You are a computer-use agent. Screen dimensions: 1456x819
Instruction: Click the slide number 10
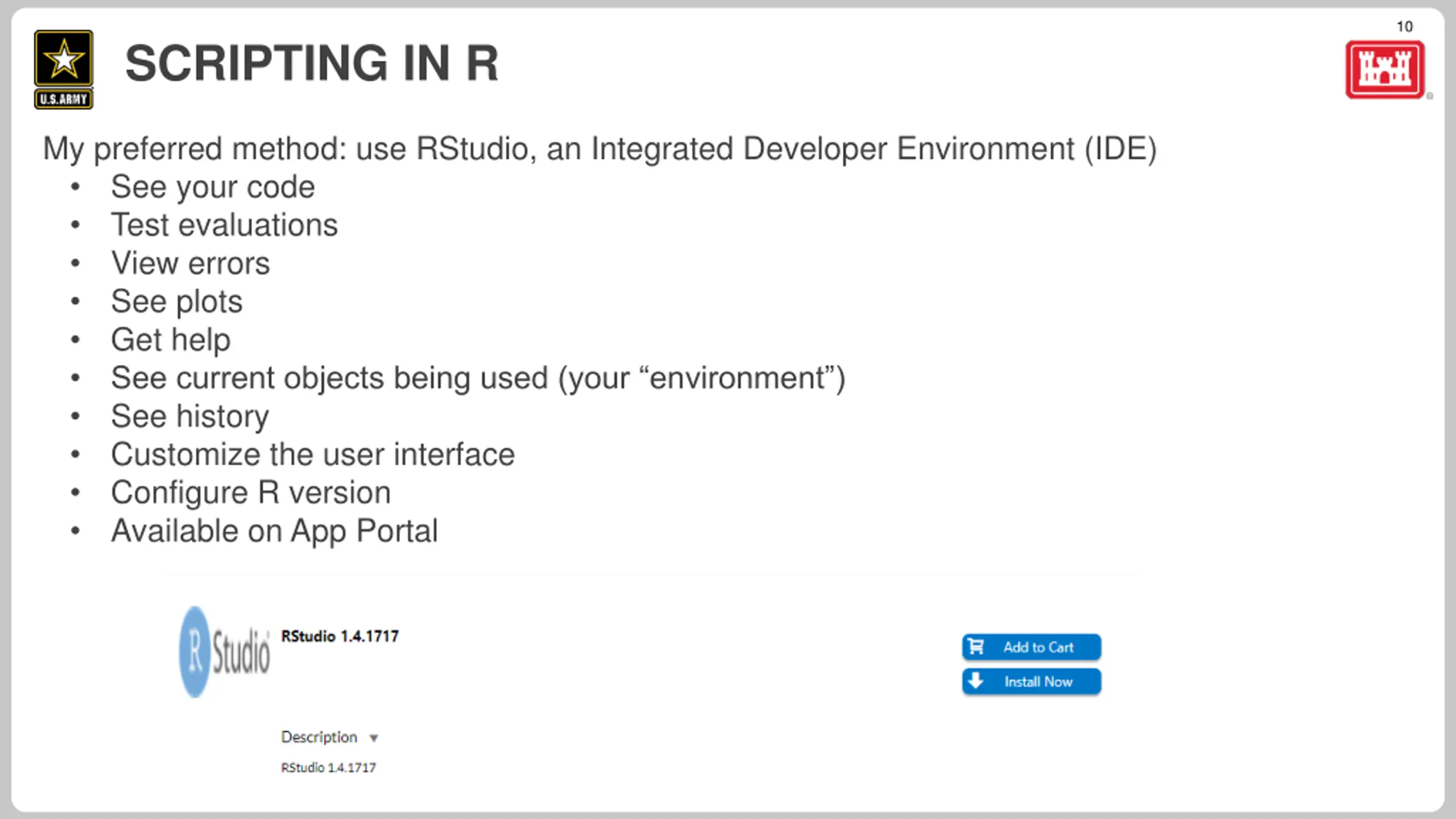[1404, 27]
